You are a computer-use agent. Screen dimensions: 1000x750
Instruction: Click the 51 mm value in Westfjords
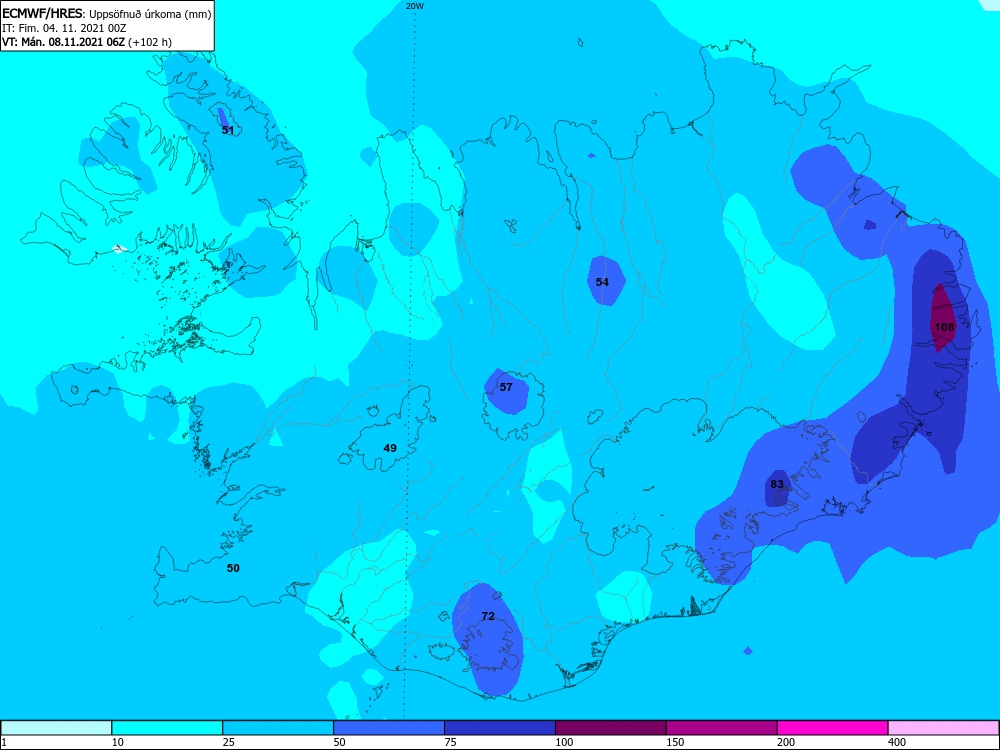(x=228, y=130)
